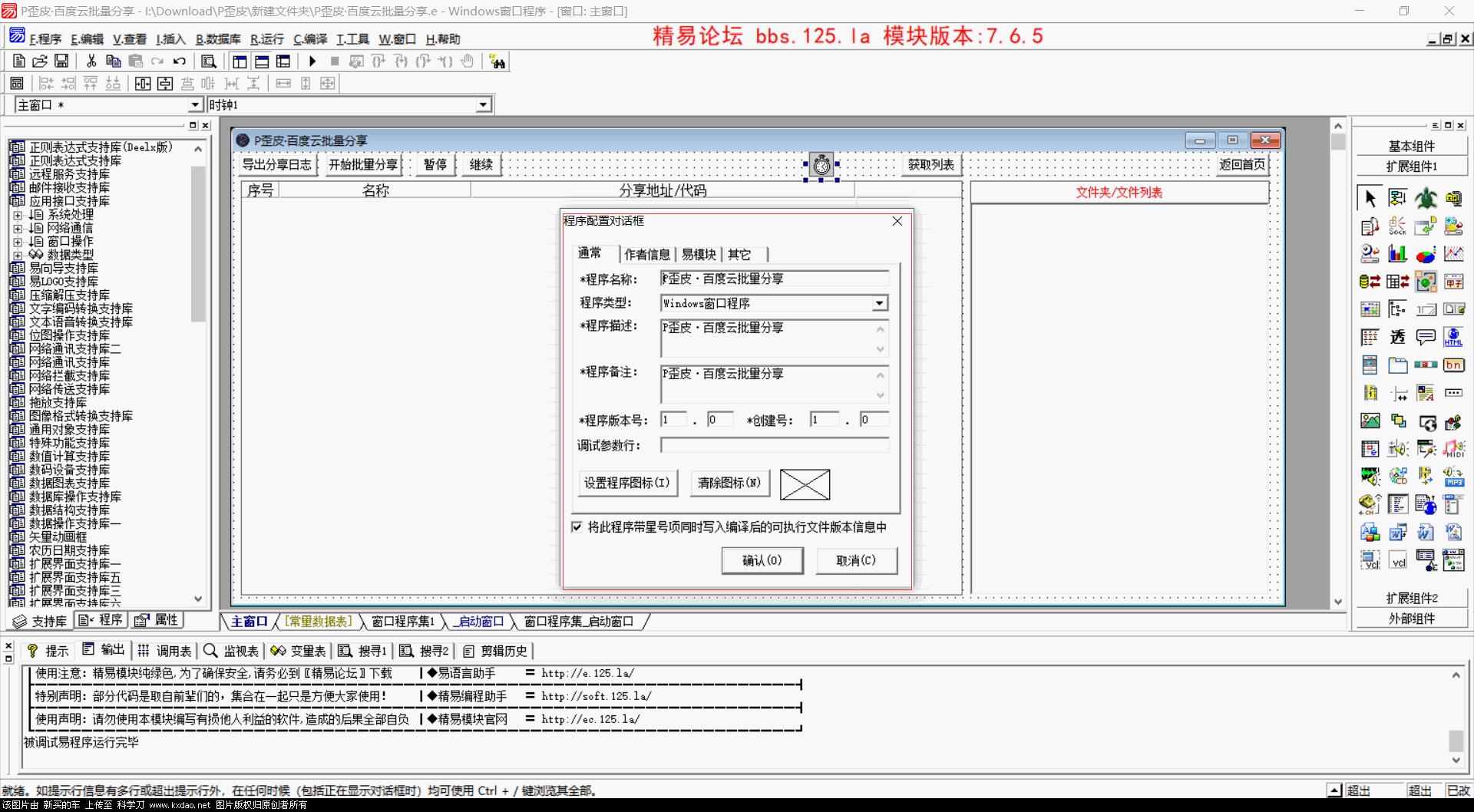Image resolution: width=1474 pixels, height=812 pixels.
Task: Click the Undo arrow toolbar icon
Action: click(x=180, y=61)
